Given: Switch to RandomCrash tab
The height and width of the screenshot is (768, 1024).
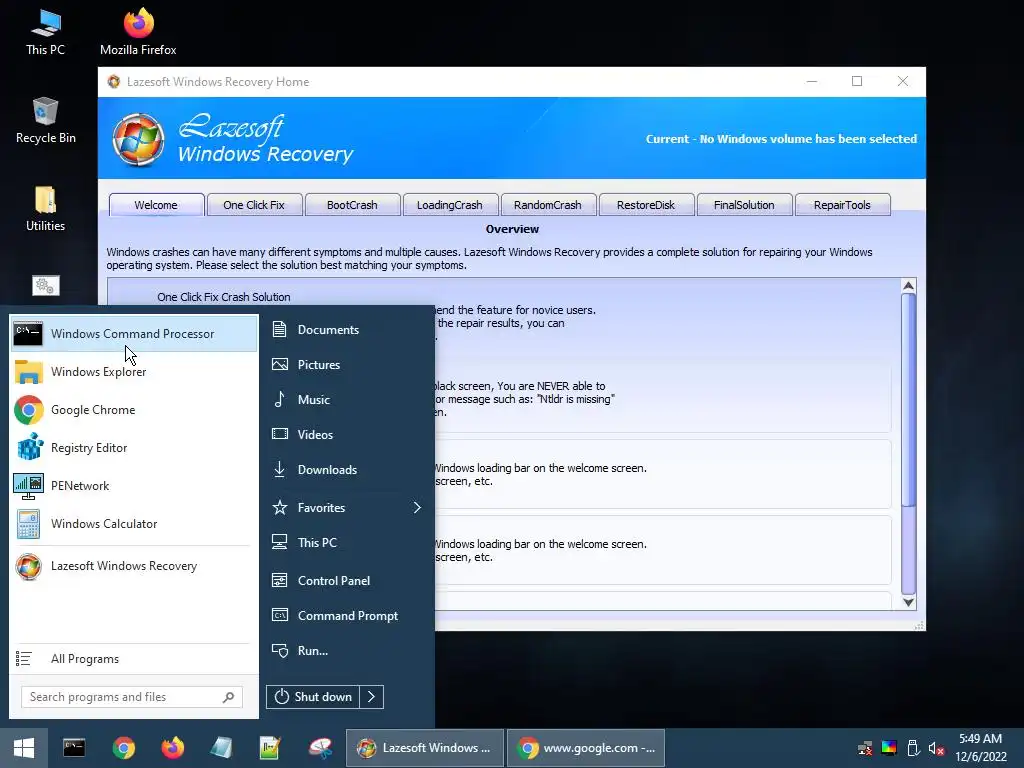Looking at the screenshot, I should point(548,205).
